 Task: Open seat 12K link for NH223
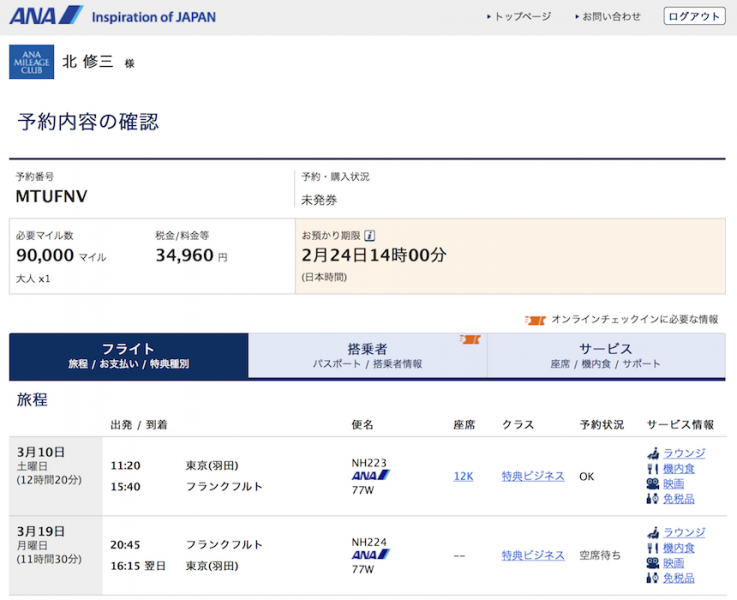(463, 476)
